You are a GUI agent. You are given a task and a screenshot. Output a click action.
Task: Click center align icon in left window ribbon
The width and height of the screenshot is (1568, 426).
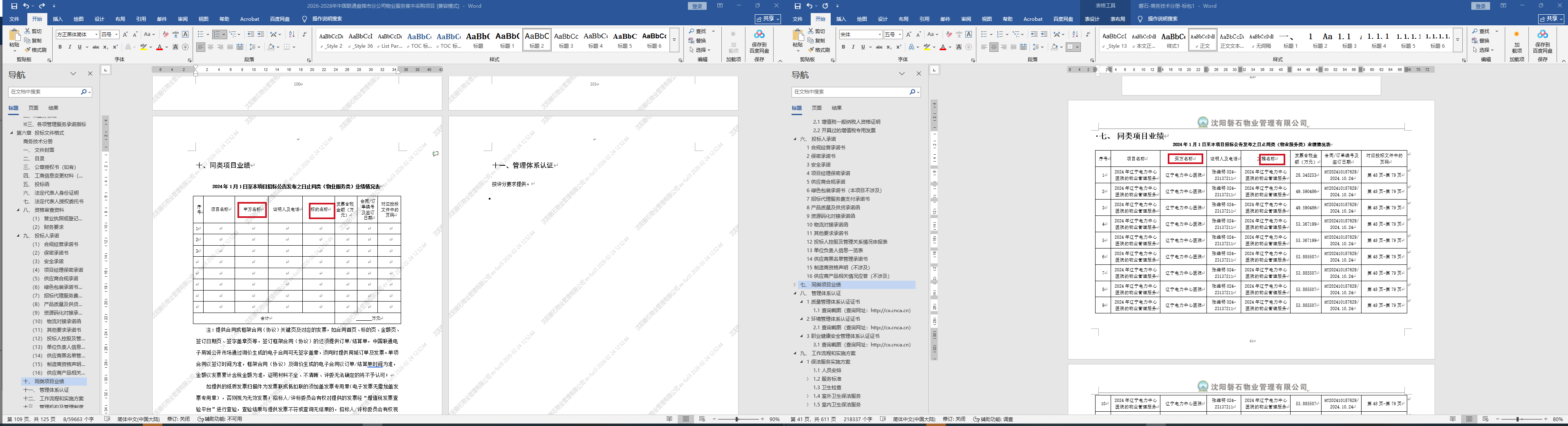(211, 47)
